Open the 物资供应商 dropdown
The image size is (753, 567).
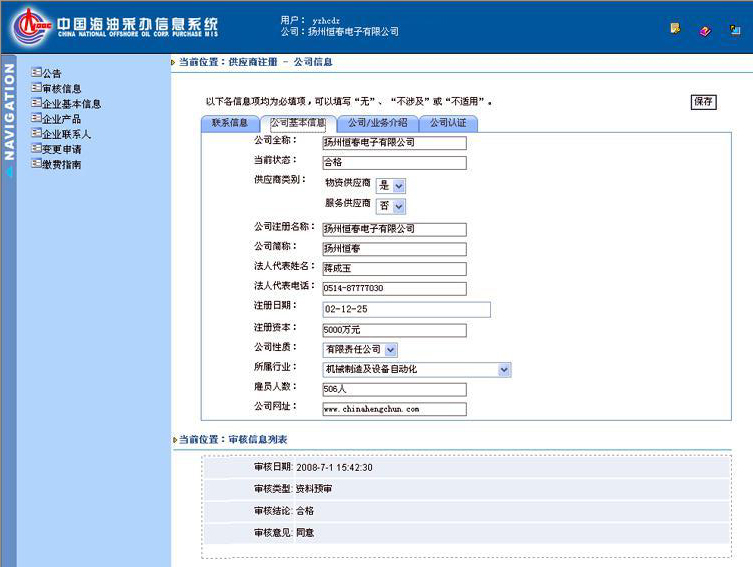pos(391,185)
